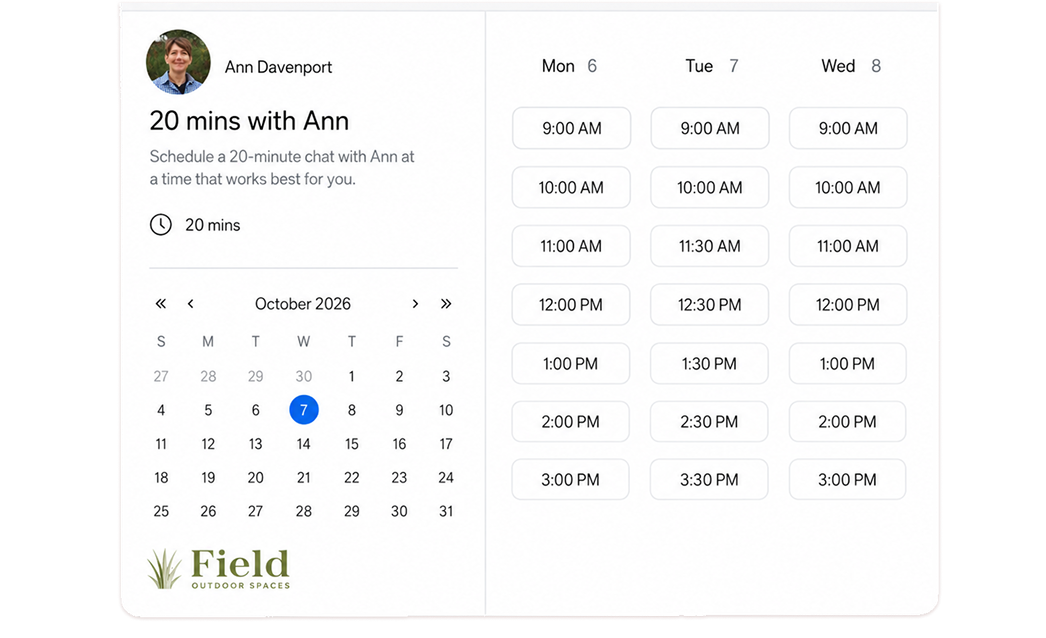Select October 16 in the calendar
The image size is (1046, 638).
(x=399, y=444)
